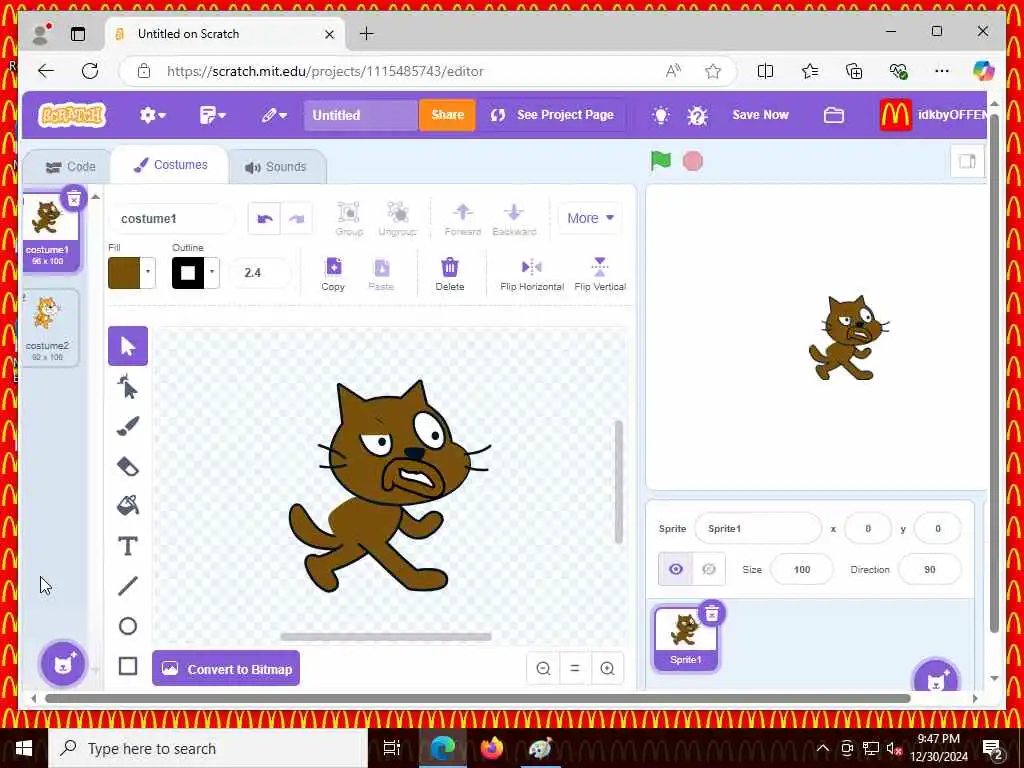Open the Edit pencil dropdown
This screenshot has height=768, width=1024.
[x=274, y=116]
